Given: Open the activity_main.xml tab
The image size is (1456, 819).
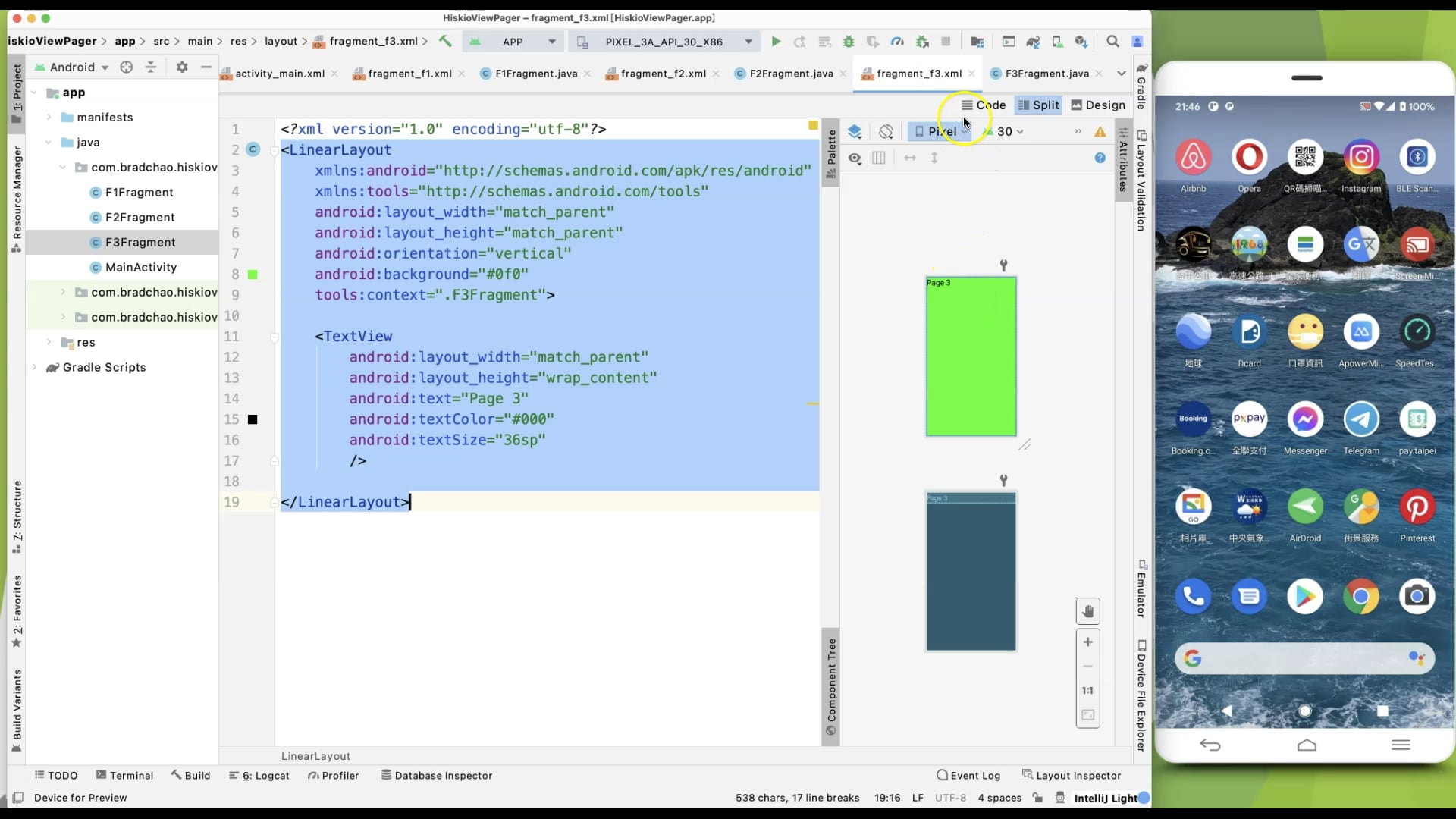Looking at the screenshot, I should coord(279,74).
